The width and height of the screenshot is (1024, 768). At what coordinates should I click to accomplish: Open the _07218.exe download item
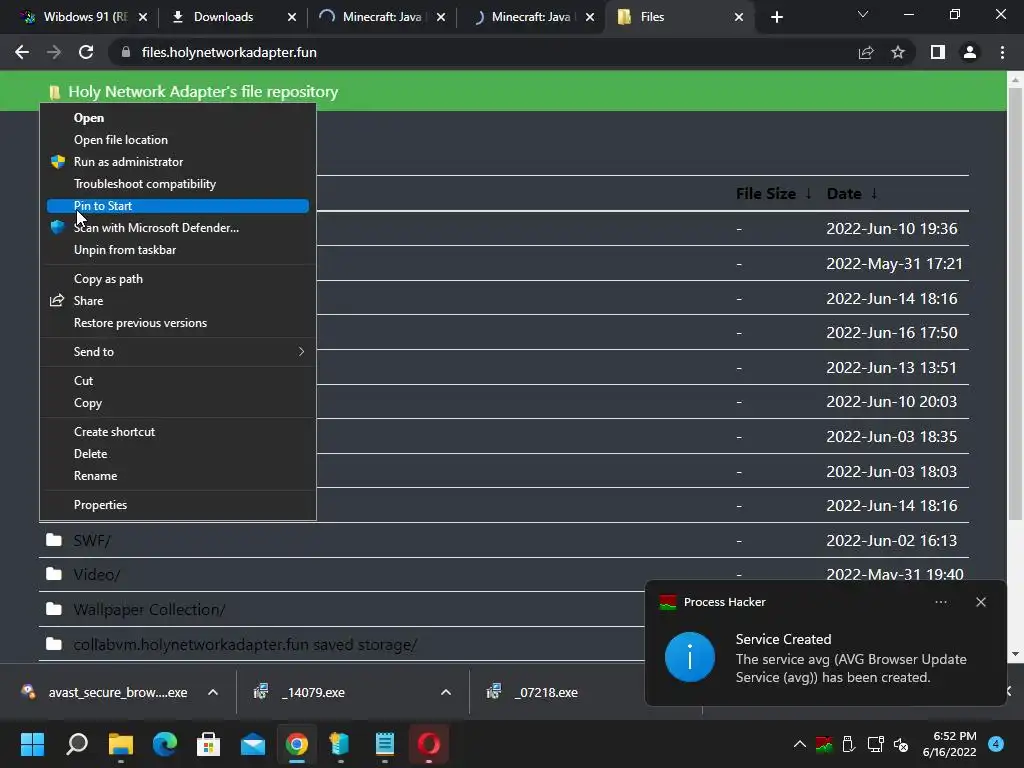(x=545, y=692)
